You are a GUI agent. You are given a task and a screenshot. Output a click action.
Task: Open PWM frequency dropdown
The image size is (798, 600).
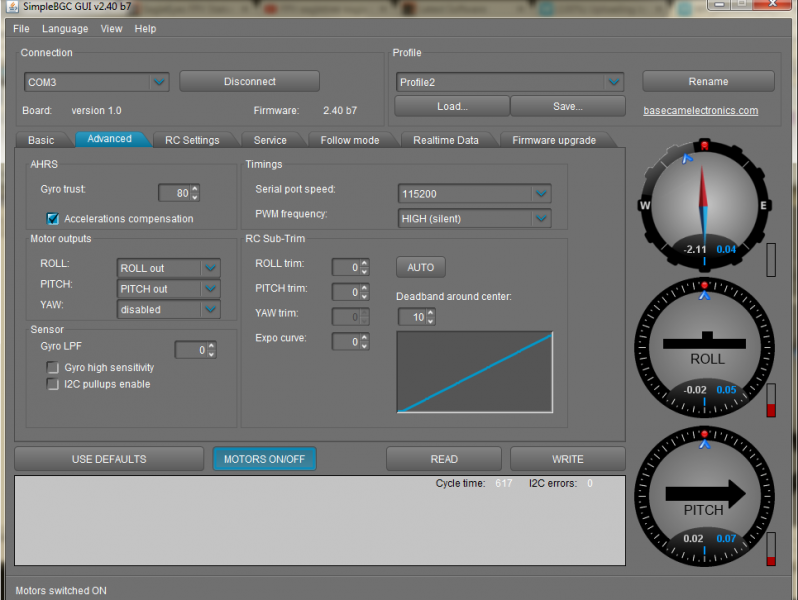[x=541, y=218]
